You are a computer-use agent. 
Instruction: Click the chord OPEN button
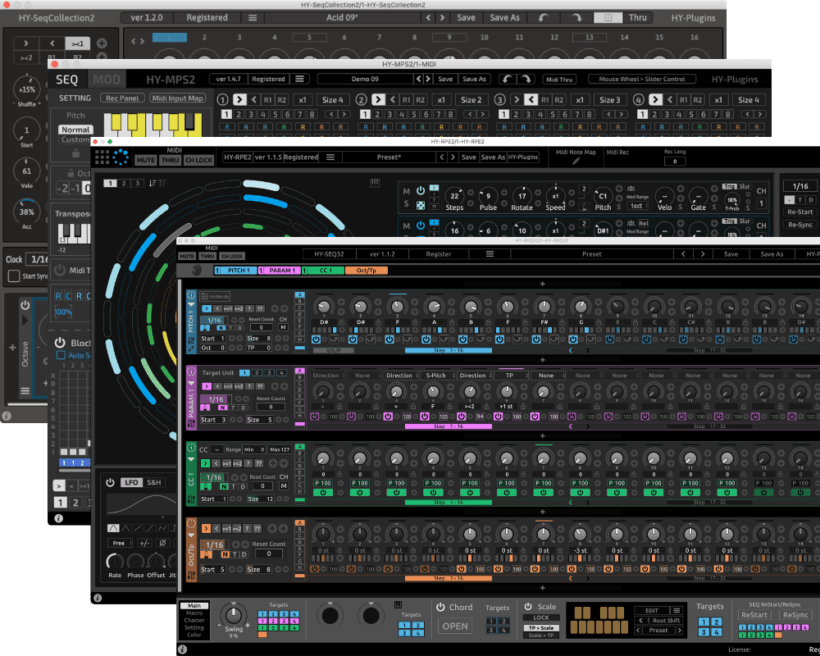[454, 626]
